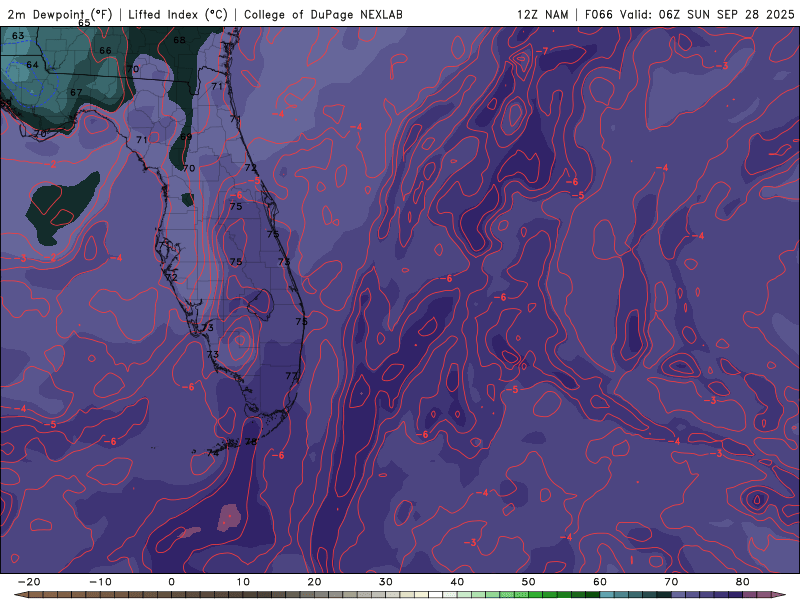Click the "-10" color scale label
Viewport: 800px width, 600px height.
coord(100,582)
